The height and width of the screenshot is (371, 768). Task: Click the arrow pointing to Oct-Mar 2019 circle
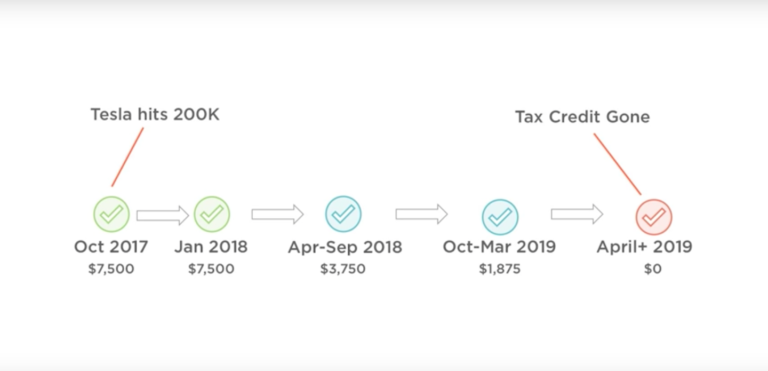pyautogui.click(x=422, y=214)
